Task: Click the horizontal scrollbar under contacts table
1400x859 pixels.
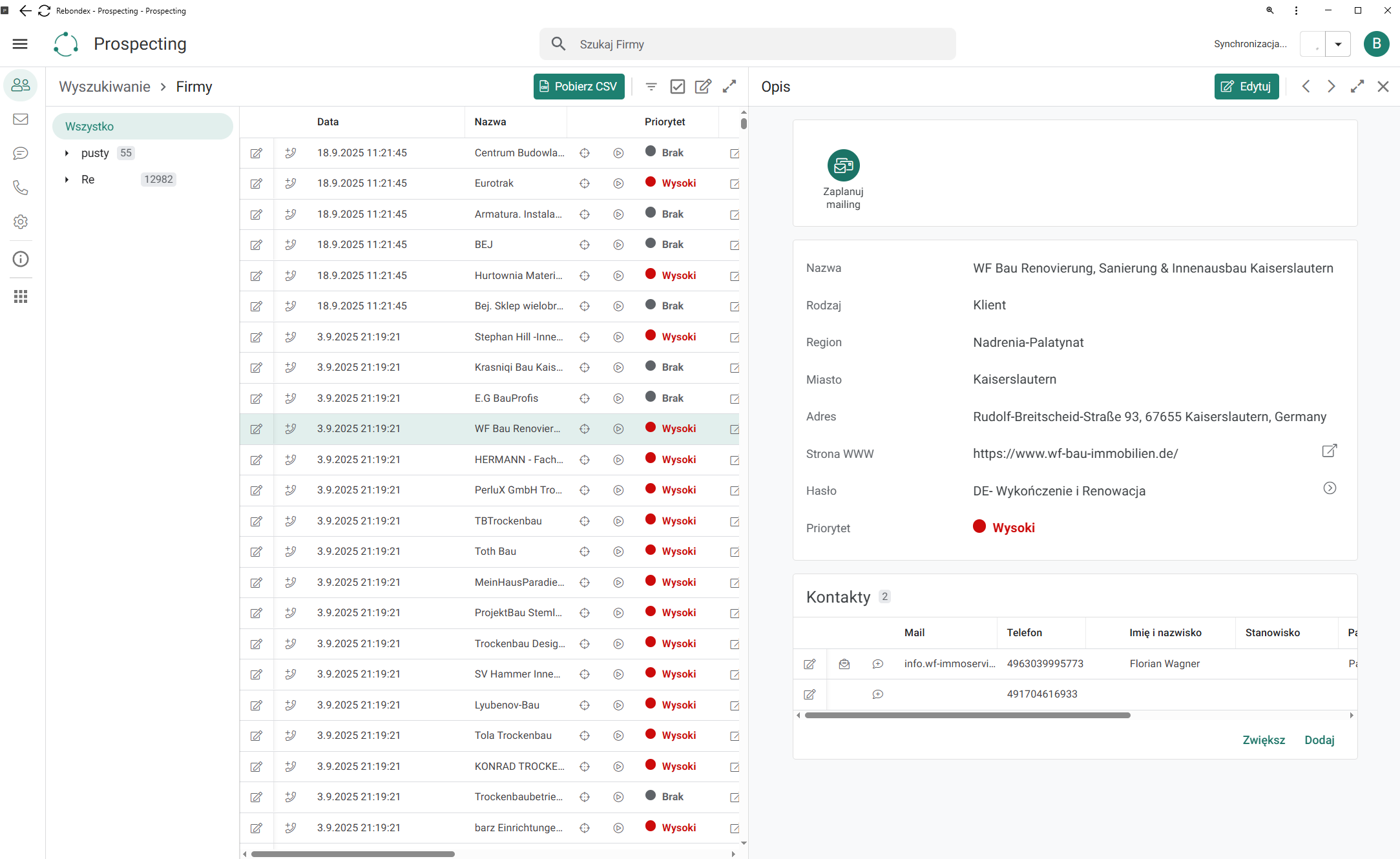Action: 967,716
